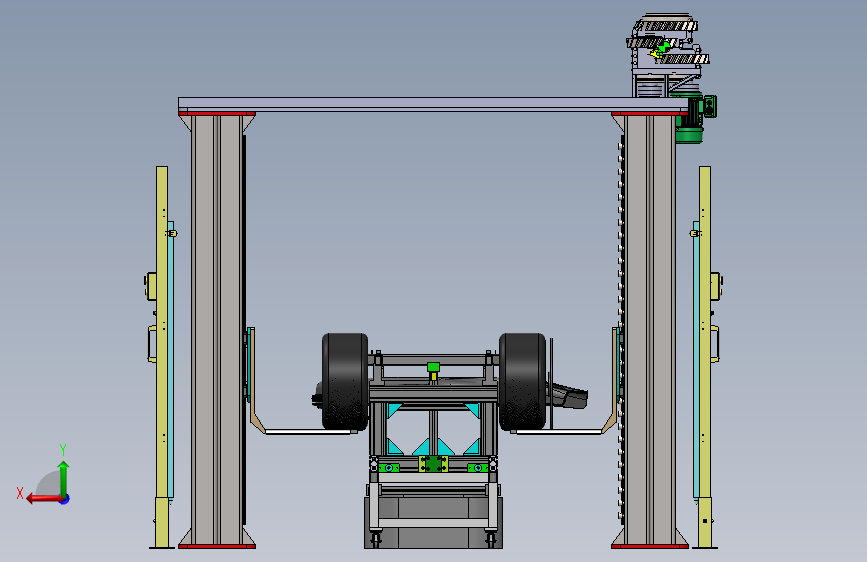Screen dimensions: 867x562
Task: Select the dark gray cart base at the bottom
Action: [434, 523]
